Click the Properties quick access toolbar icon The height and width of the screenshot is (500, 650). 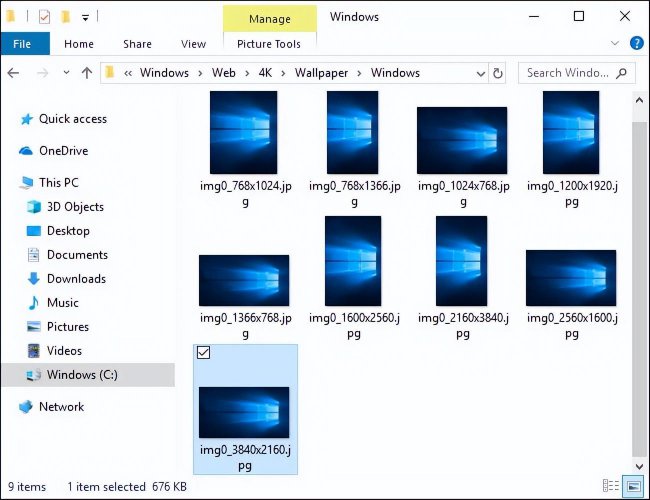[44, 17]
